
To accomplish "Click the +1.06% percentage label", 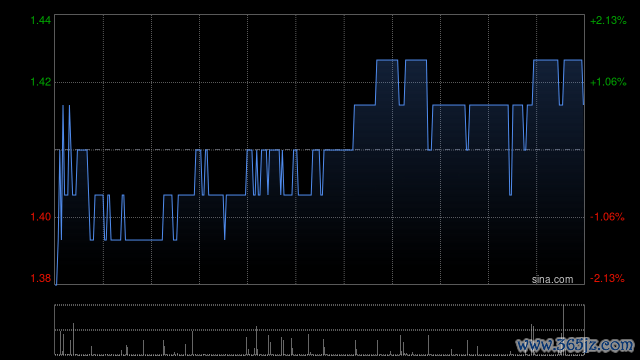I will tap(608, 82).
